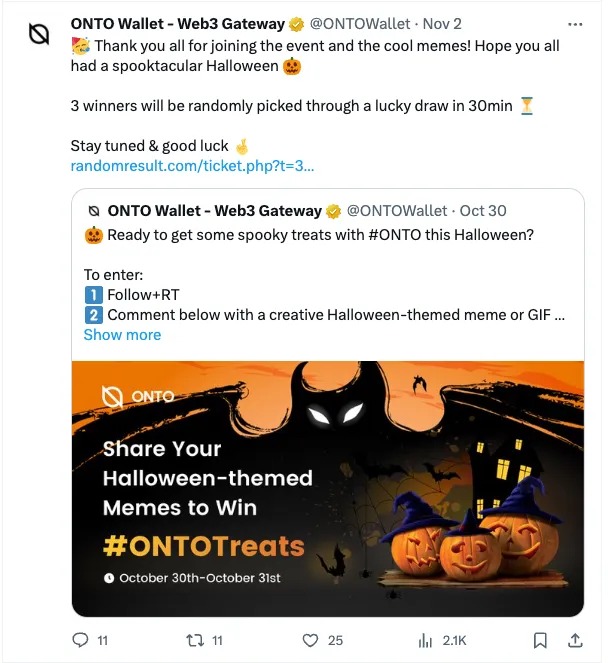This screenshot has height=663, width=608.
Task: Click quoted tweet's ONTO Wallet author name
Action: [x=214, y=211]
